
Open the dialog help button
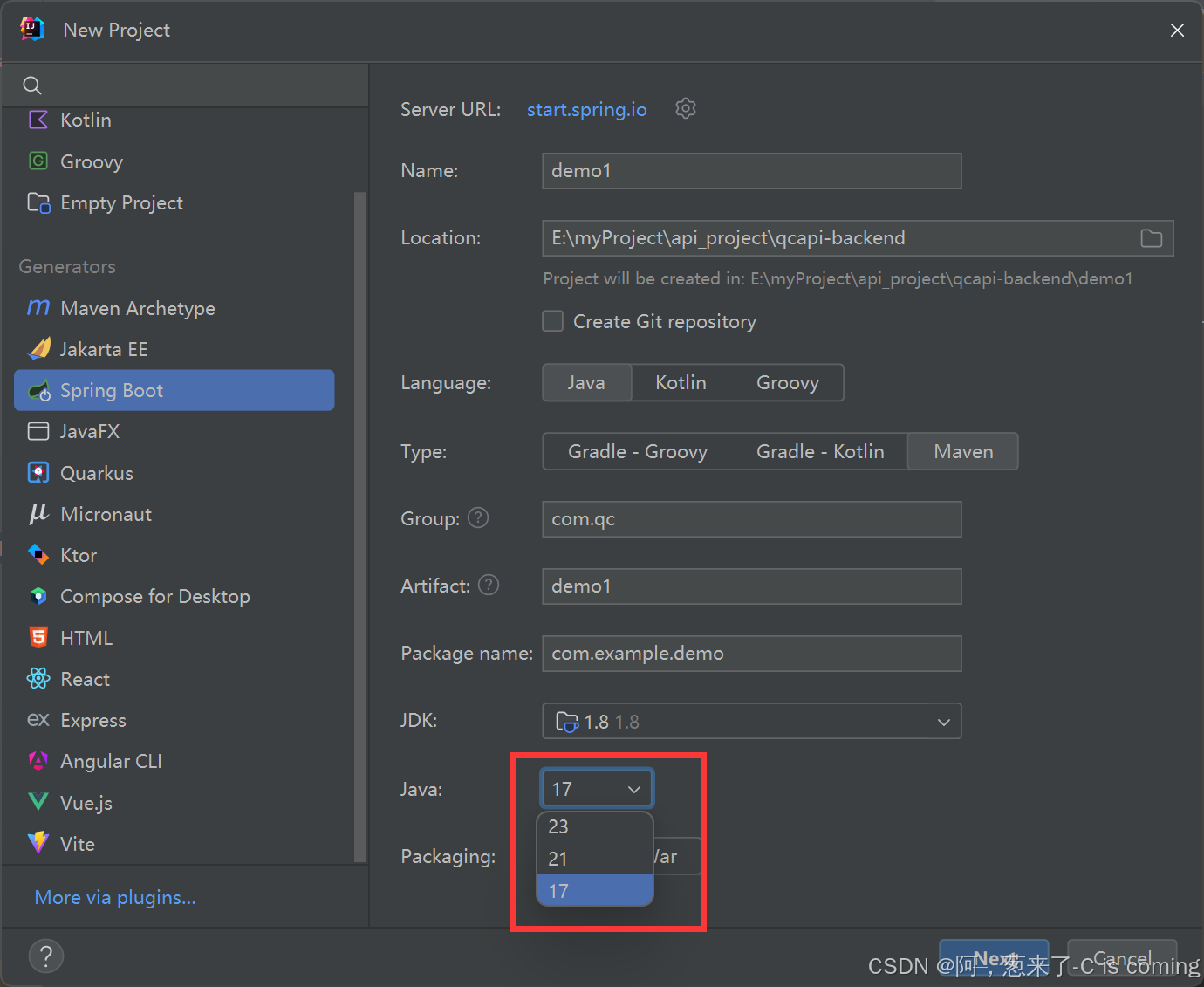(46, 956)
